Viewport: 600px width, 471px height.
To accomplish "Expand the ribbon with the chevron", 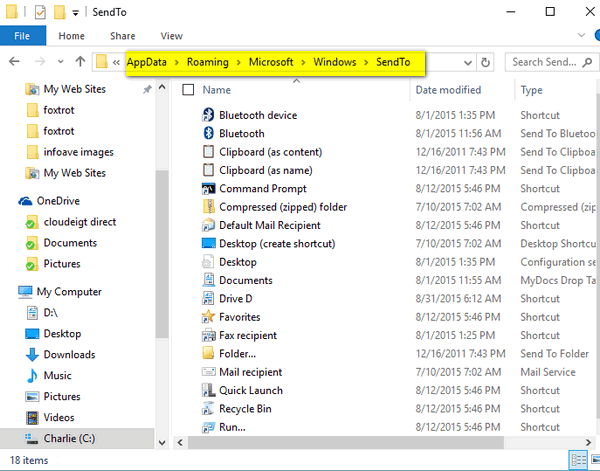I will coord(581,36).
